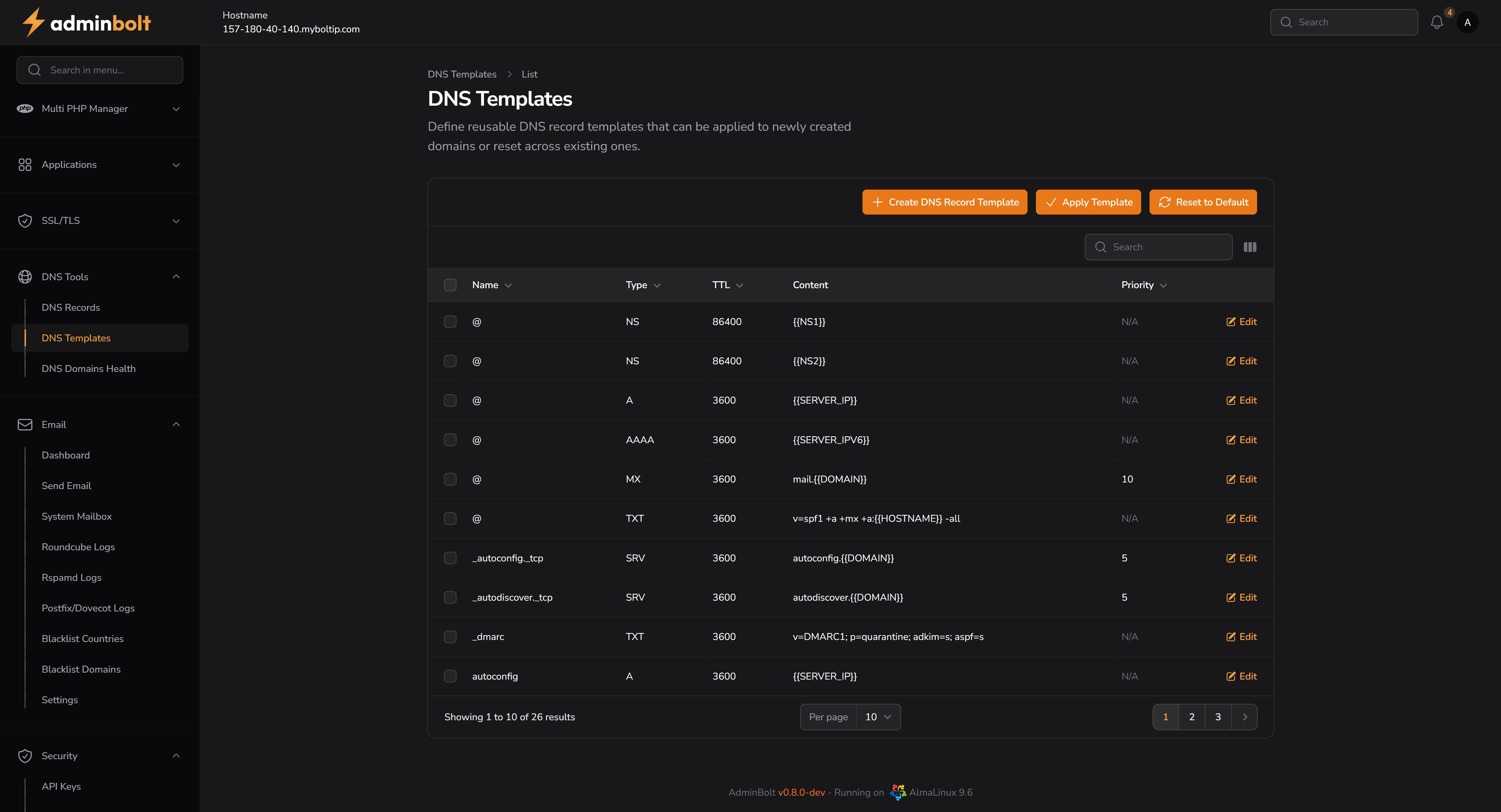Click the user avatar in top bar
Screen dimensions: 1501x812
[x=1468, y=22]
